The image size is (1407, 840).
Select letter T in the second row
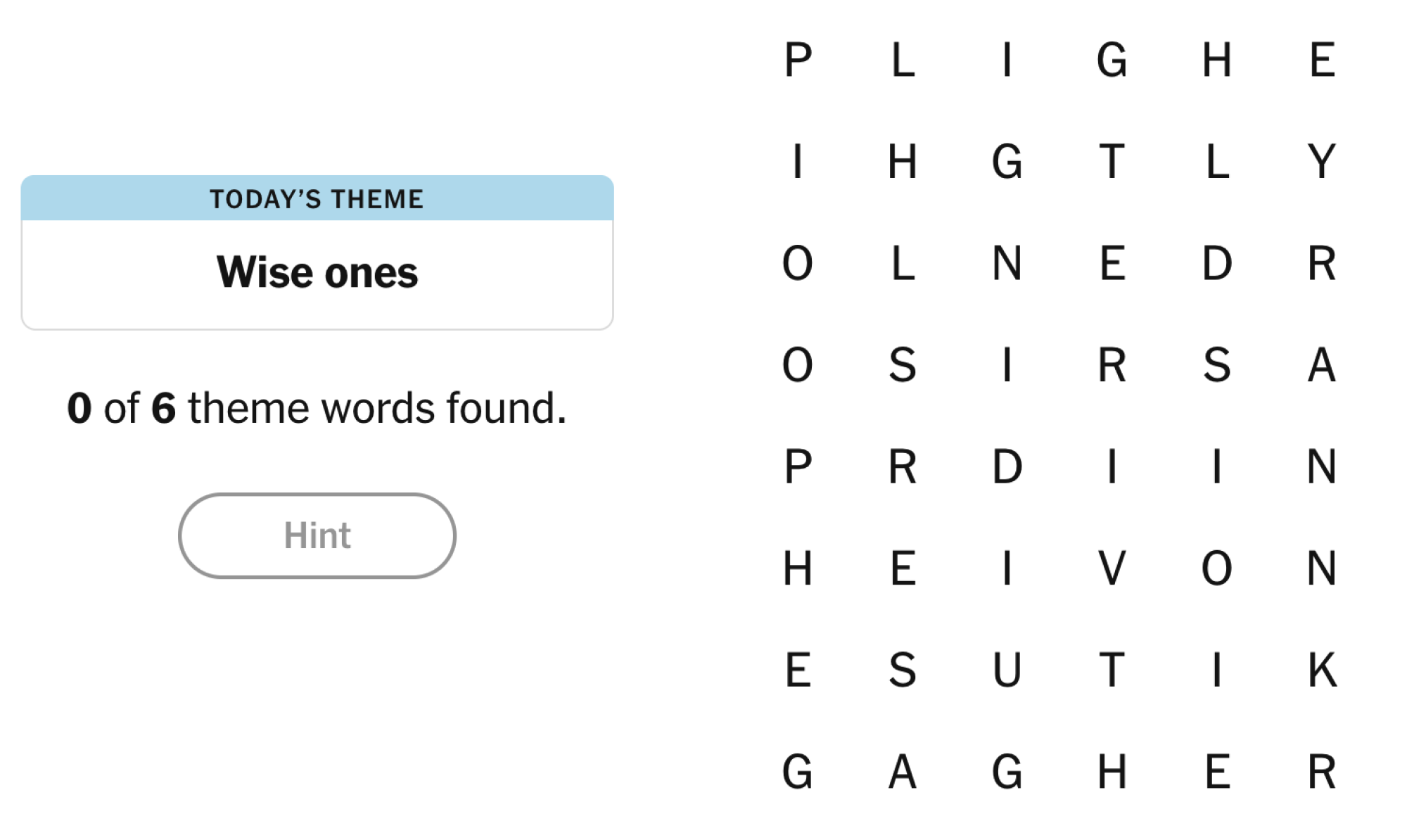pyautogui.click(x=1112, y=162)
